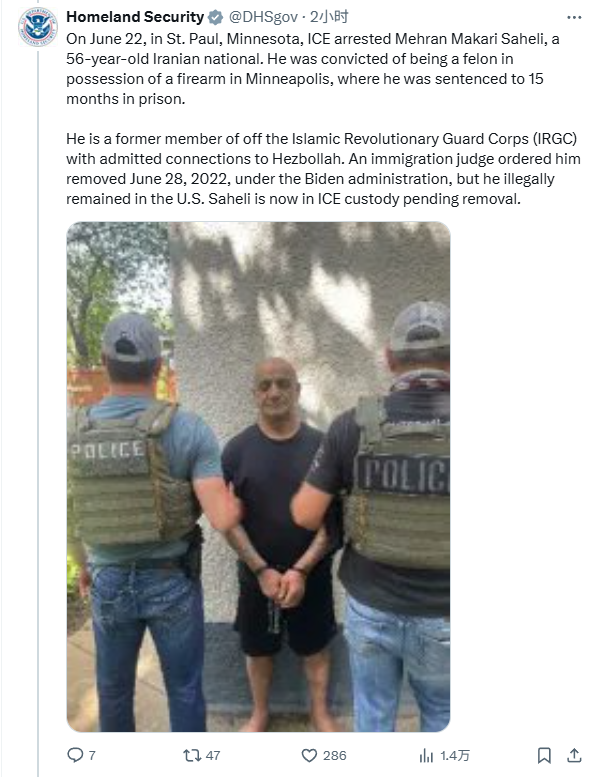The image size is (600, 777).
Task: Like the post with heart icon
Action: [309, 755]
